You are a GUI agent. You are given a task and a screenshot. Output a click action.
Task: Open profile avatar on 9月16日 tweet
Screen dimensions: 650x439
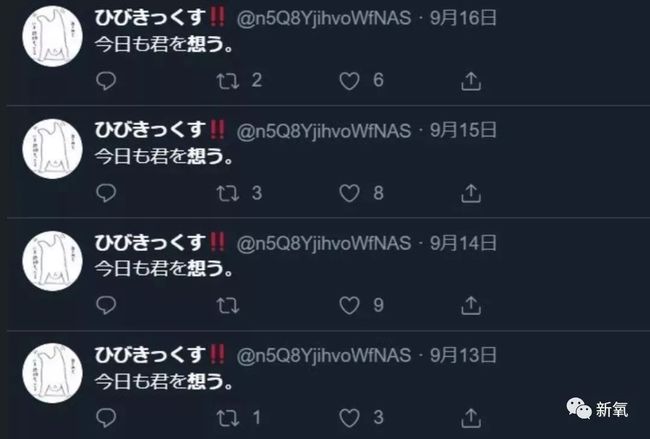(x=52, y=36)
